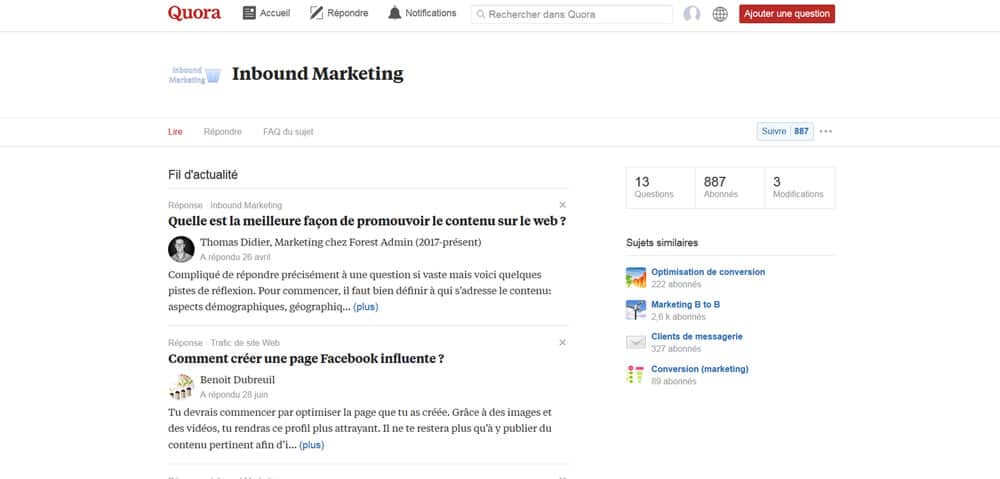
Task: Click the '327 abonnés' text
Action: pos(676,349)
